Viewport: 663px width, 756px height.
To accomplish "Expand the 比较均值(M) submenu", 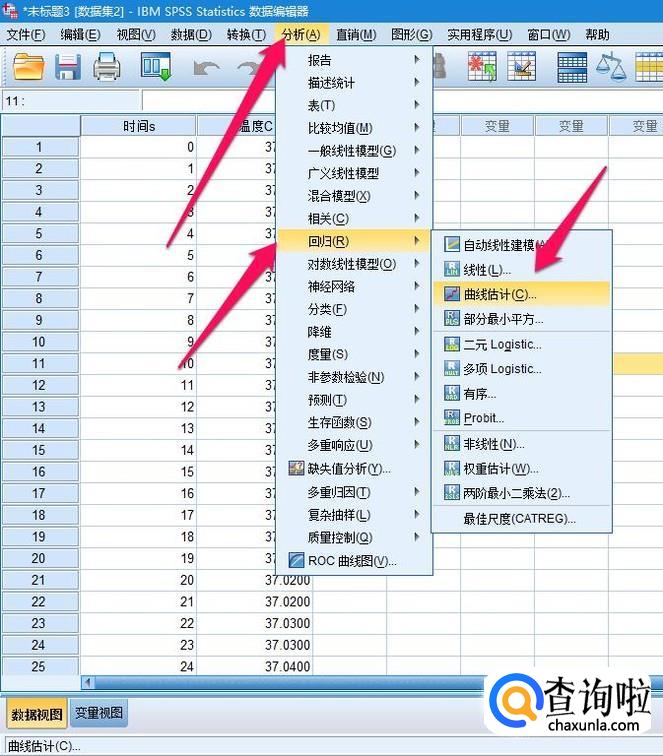I will click(354, 128).
